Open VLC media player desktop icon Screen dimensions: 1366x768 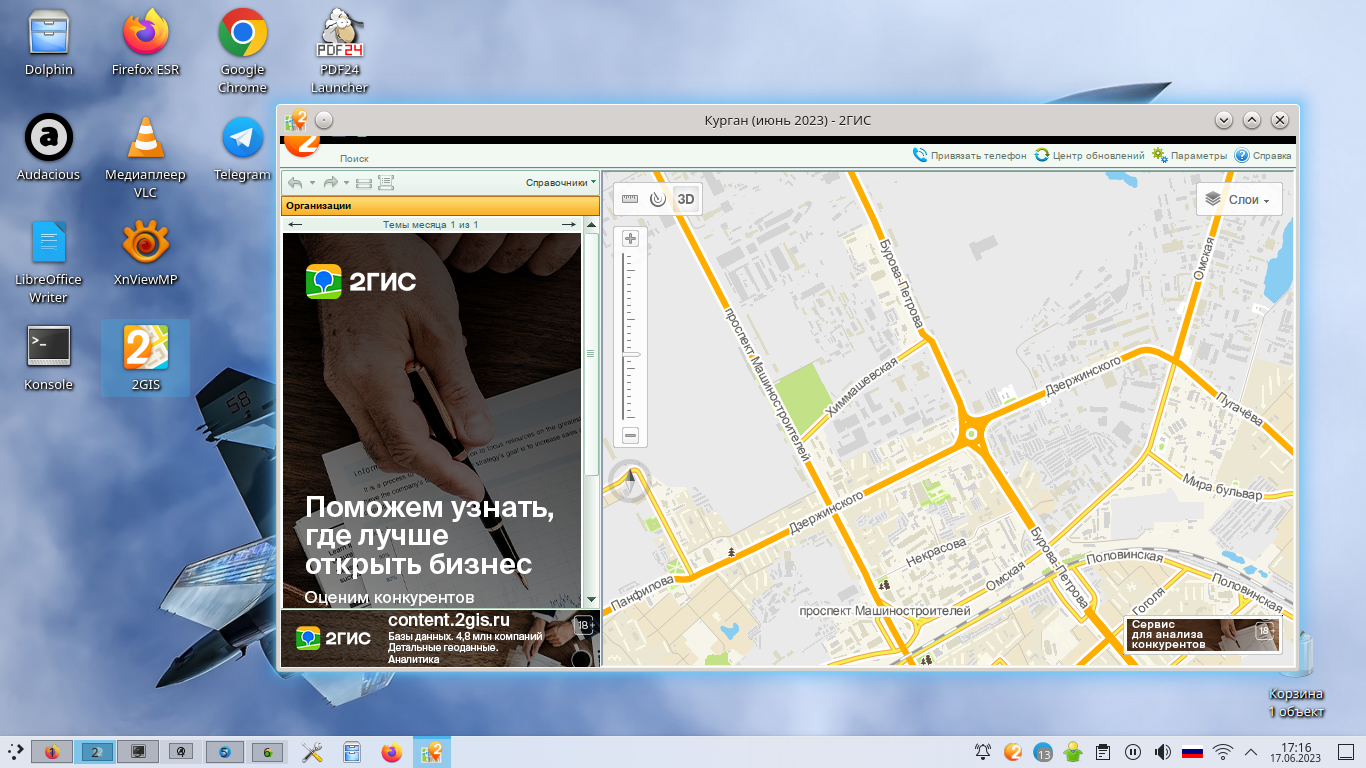[146, 156]
